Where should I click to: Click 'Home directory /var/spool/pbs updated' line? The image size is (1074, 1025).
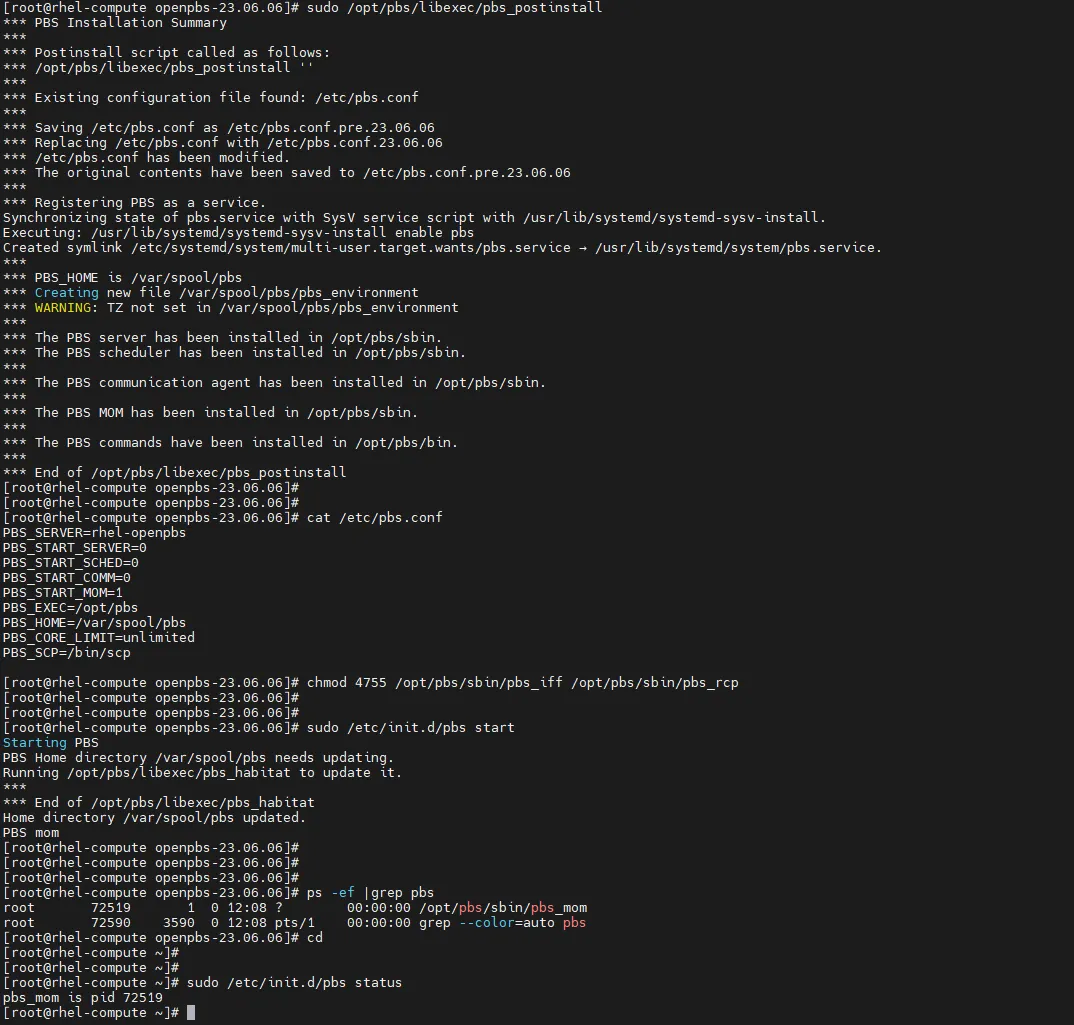coord(154,818)
